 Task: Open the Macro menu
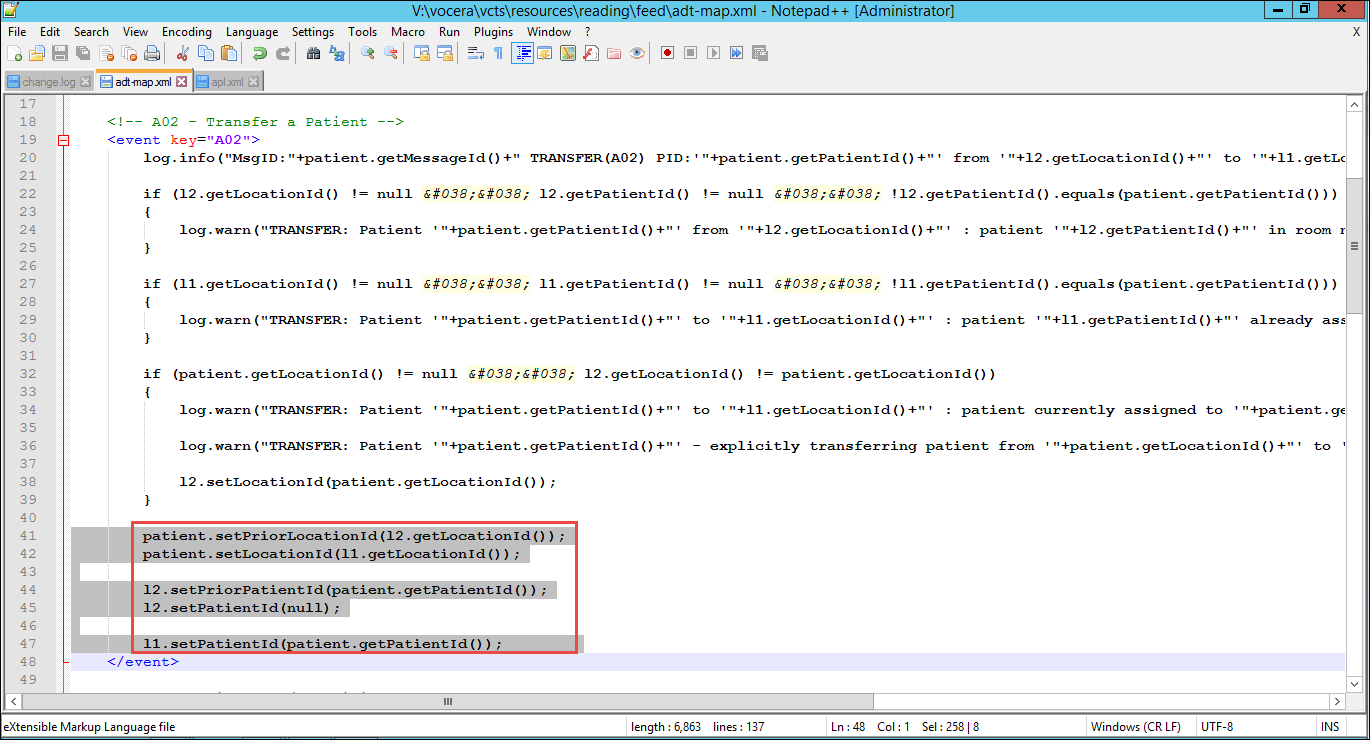(408, 32)
